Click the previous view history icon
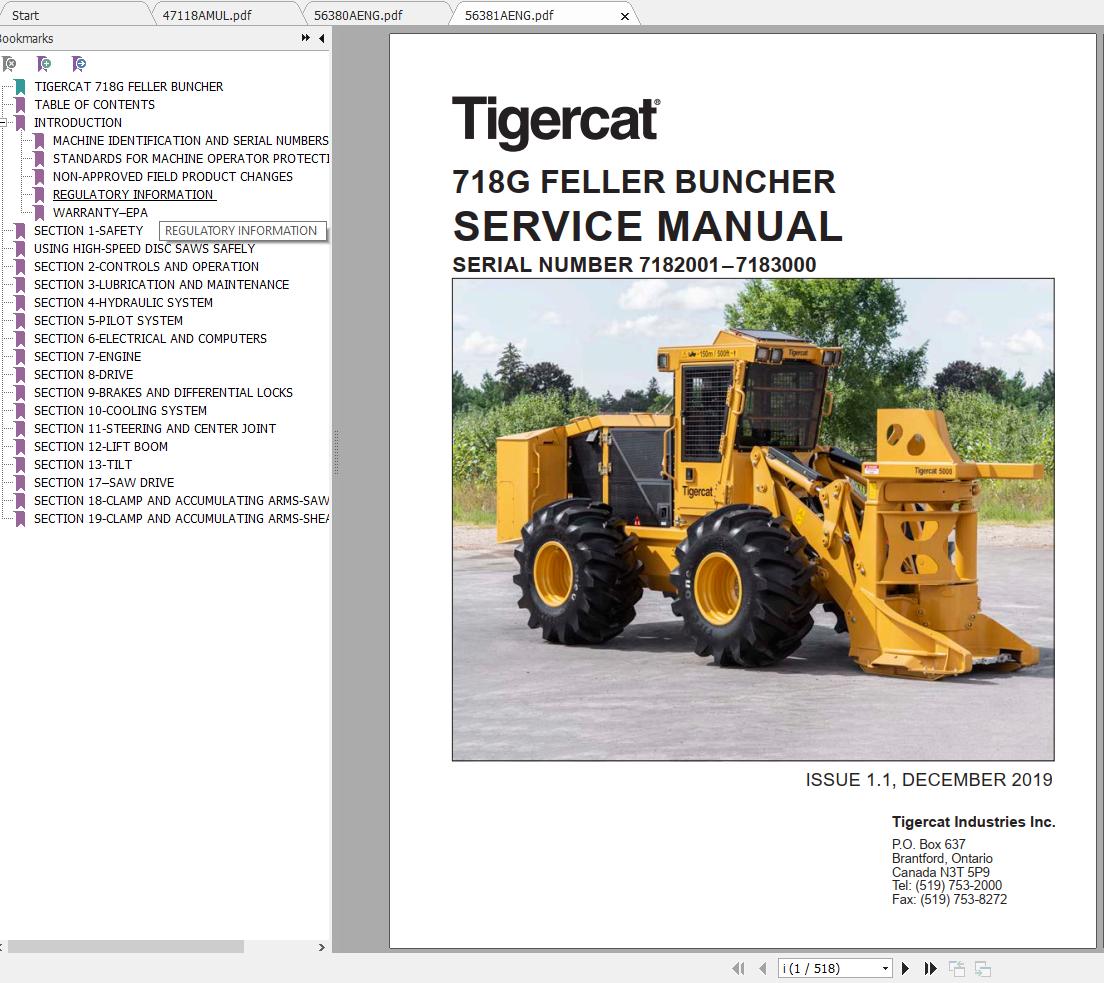 pyautogui.click(x=957, y=968)
